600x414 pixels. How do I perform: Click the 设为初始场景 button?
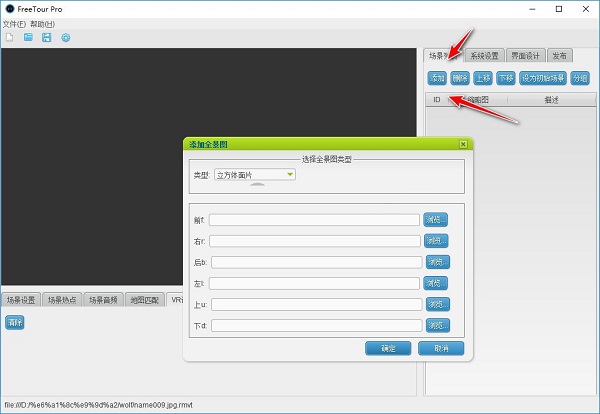(x=543, y=78)
